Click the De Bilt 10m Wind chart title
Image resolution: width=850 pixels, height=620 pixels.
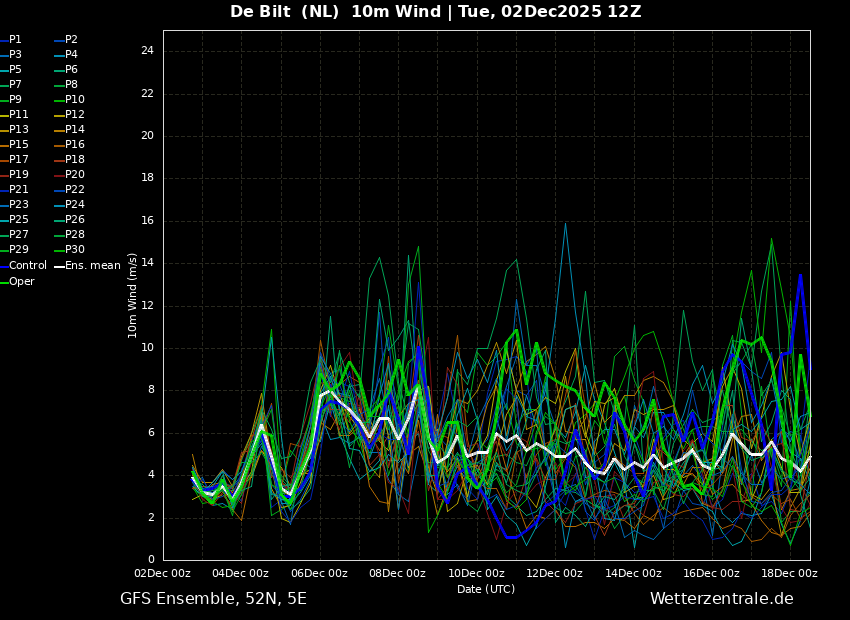tap(435, 12)
